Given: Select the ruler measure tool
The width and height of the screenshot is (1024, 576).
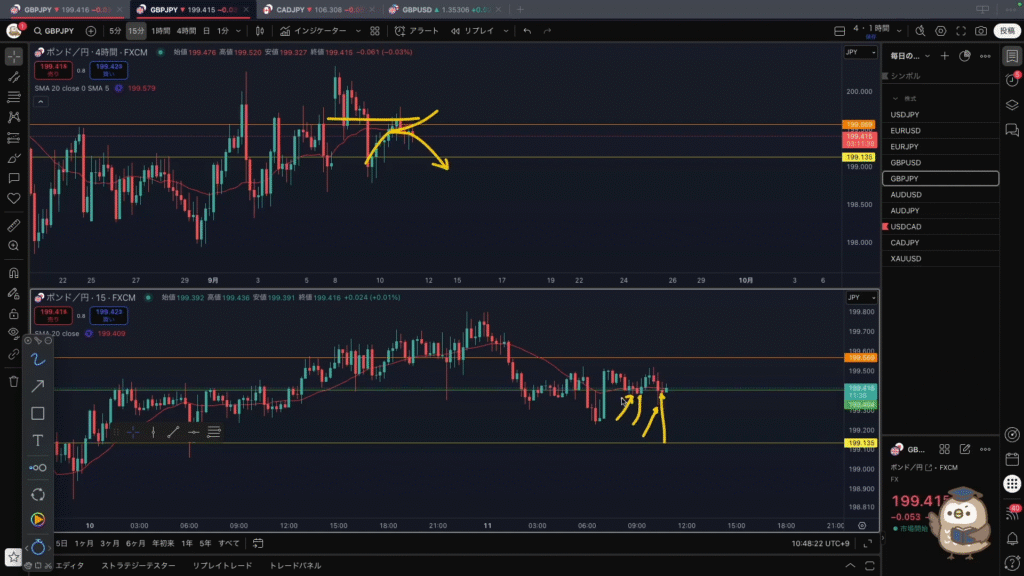Looking at the screenshot, I should (14, 226).
